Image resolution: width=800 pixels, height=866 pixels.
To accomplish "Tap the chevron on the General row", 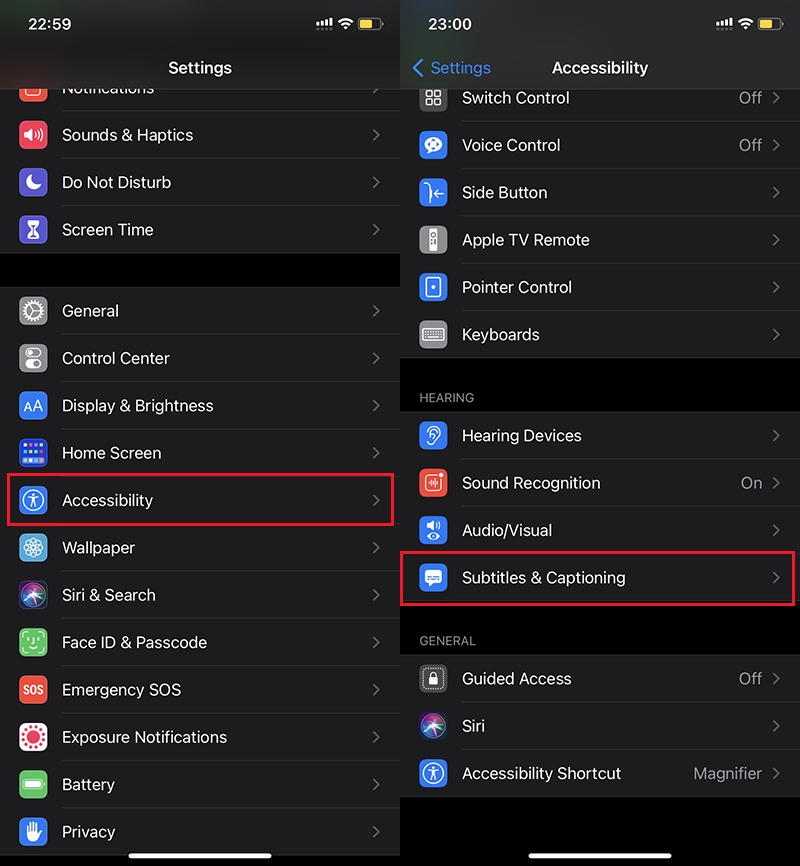I will [376, 311].
